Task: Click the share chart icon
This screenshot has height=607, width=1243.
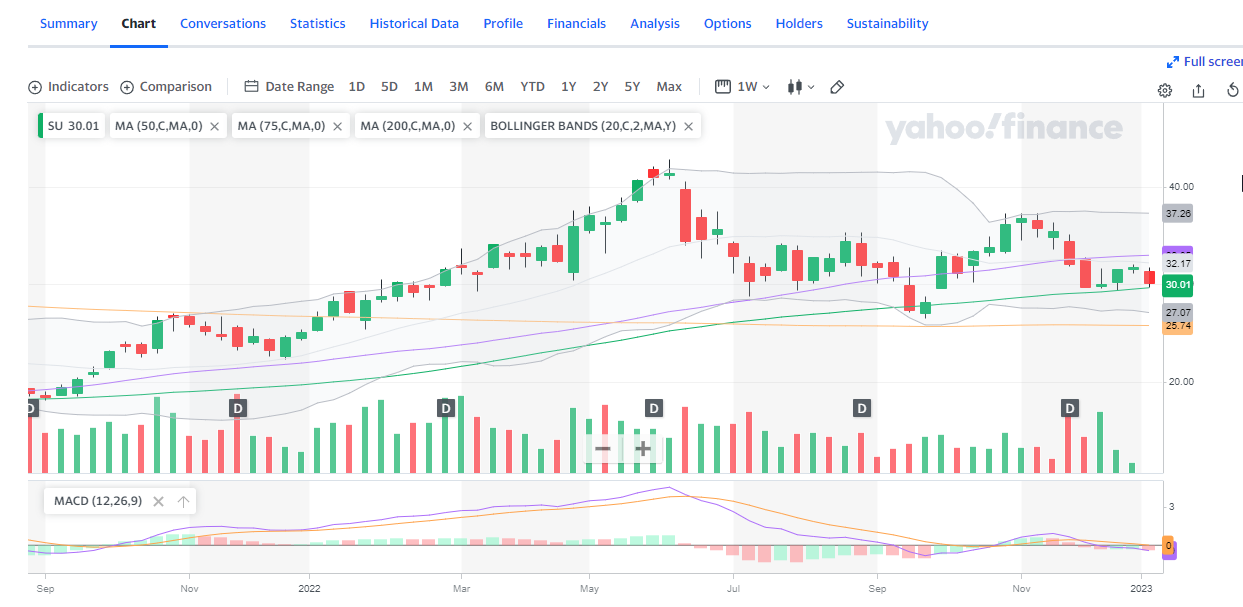Action: point(1198,90)
